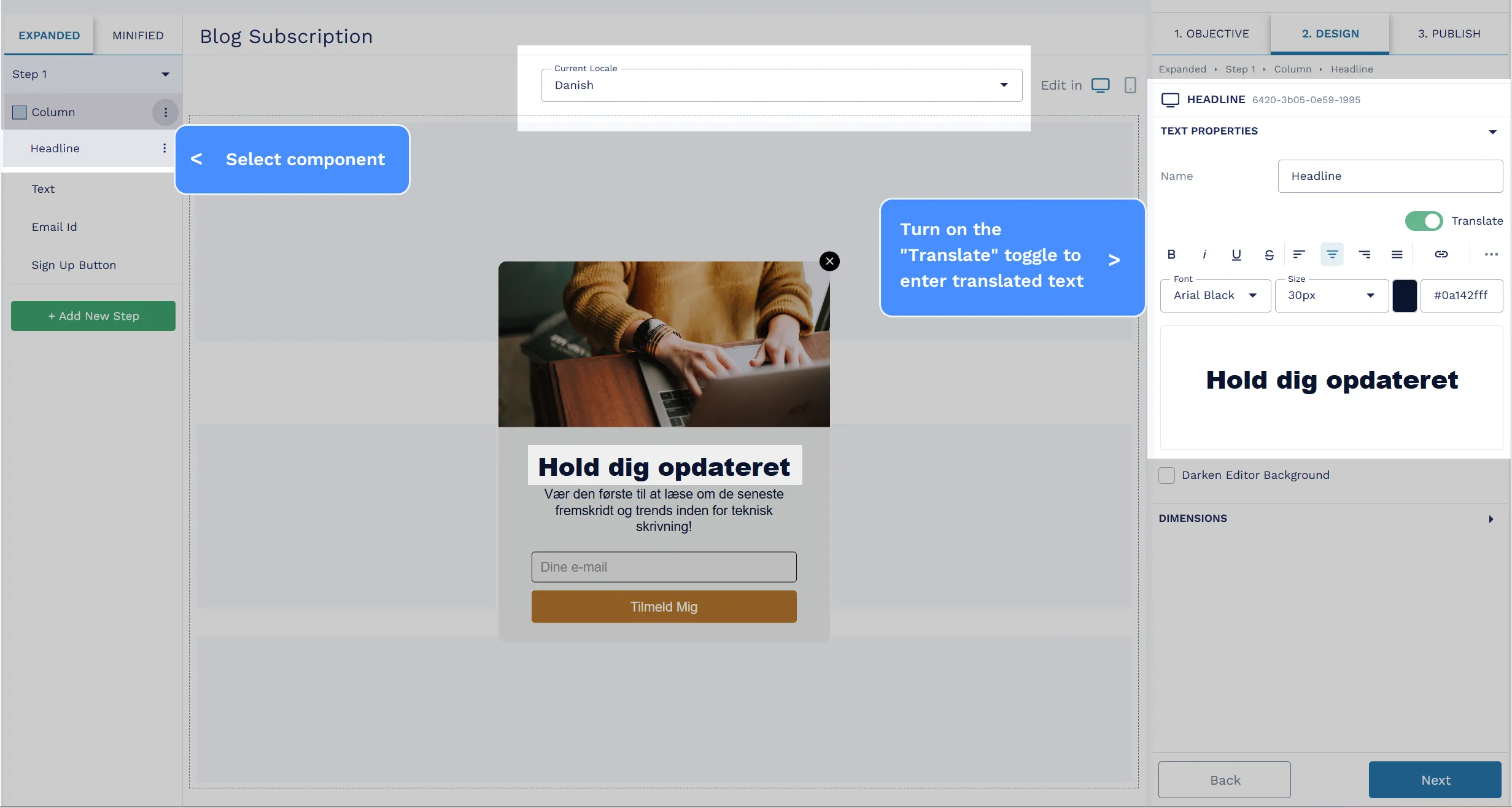Click the Back button
This screenshot has height=808, width=1512.
[1224, 779]
